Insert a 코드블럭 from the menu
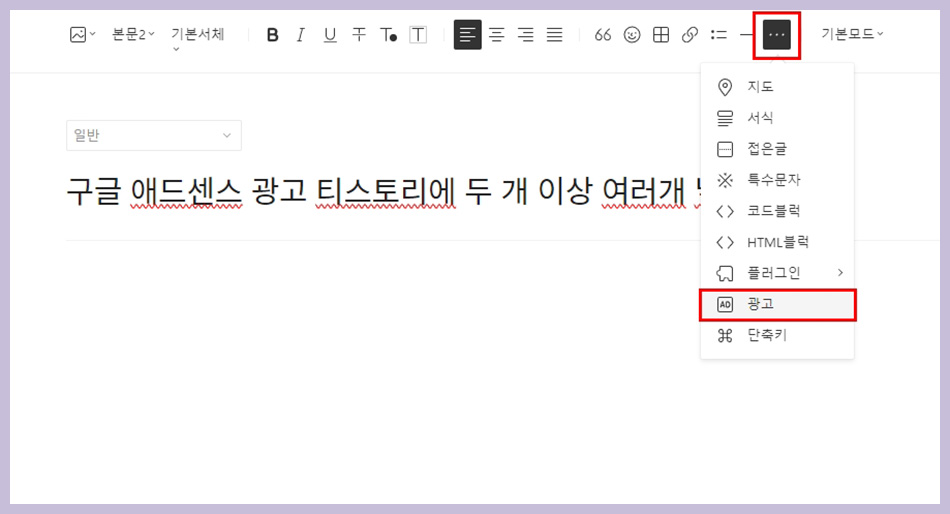This screenshot has height=514, width=950. (777, 211)
